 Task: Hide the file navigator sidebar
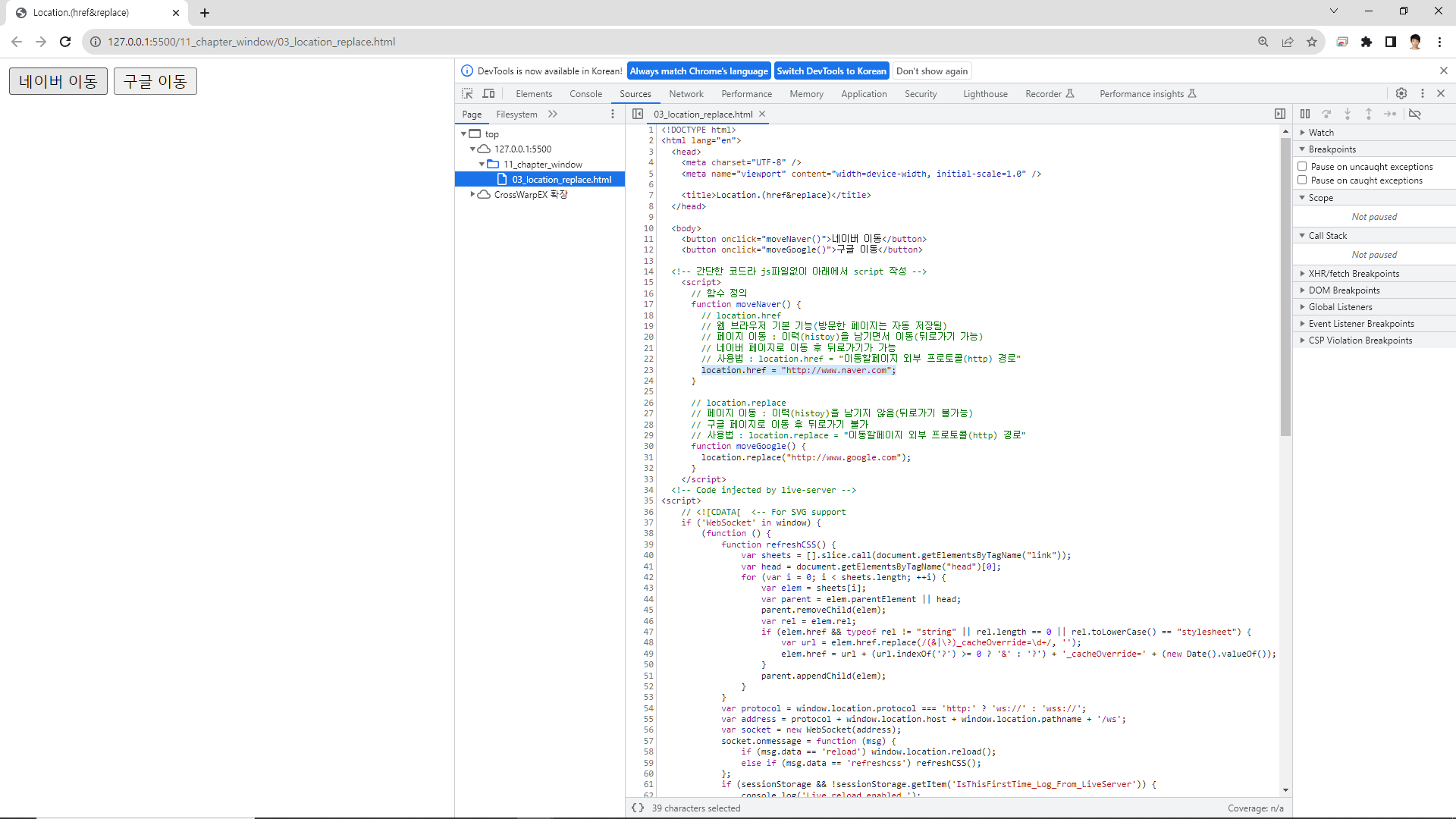pyautogui.click(x=638, y=114)
